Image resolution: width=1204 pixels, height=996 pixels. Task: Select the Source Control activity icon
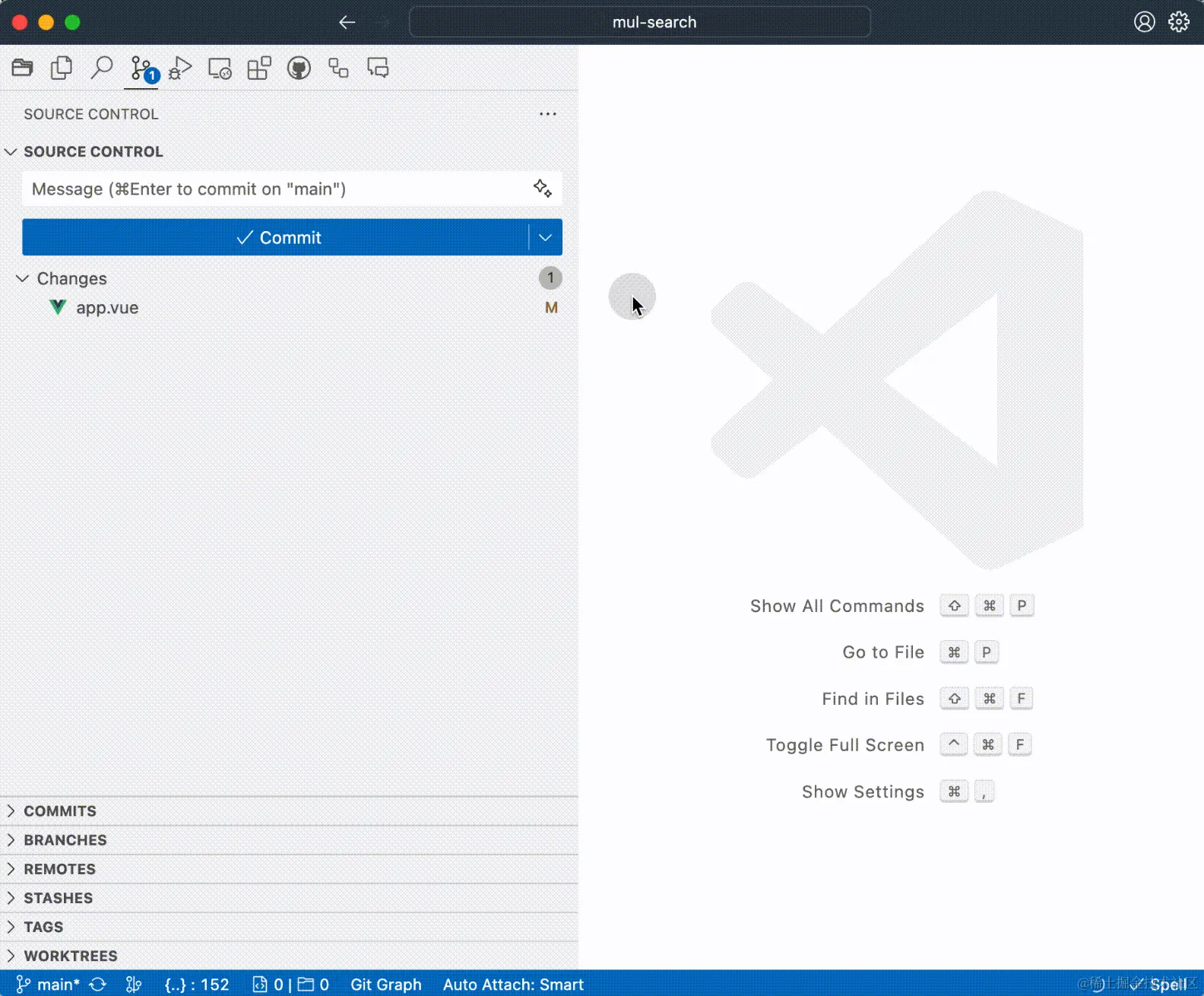[141, 68]
